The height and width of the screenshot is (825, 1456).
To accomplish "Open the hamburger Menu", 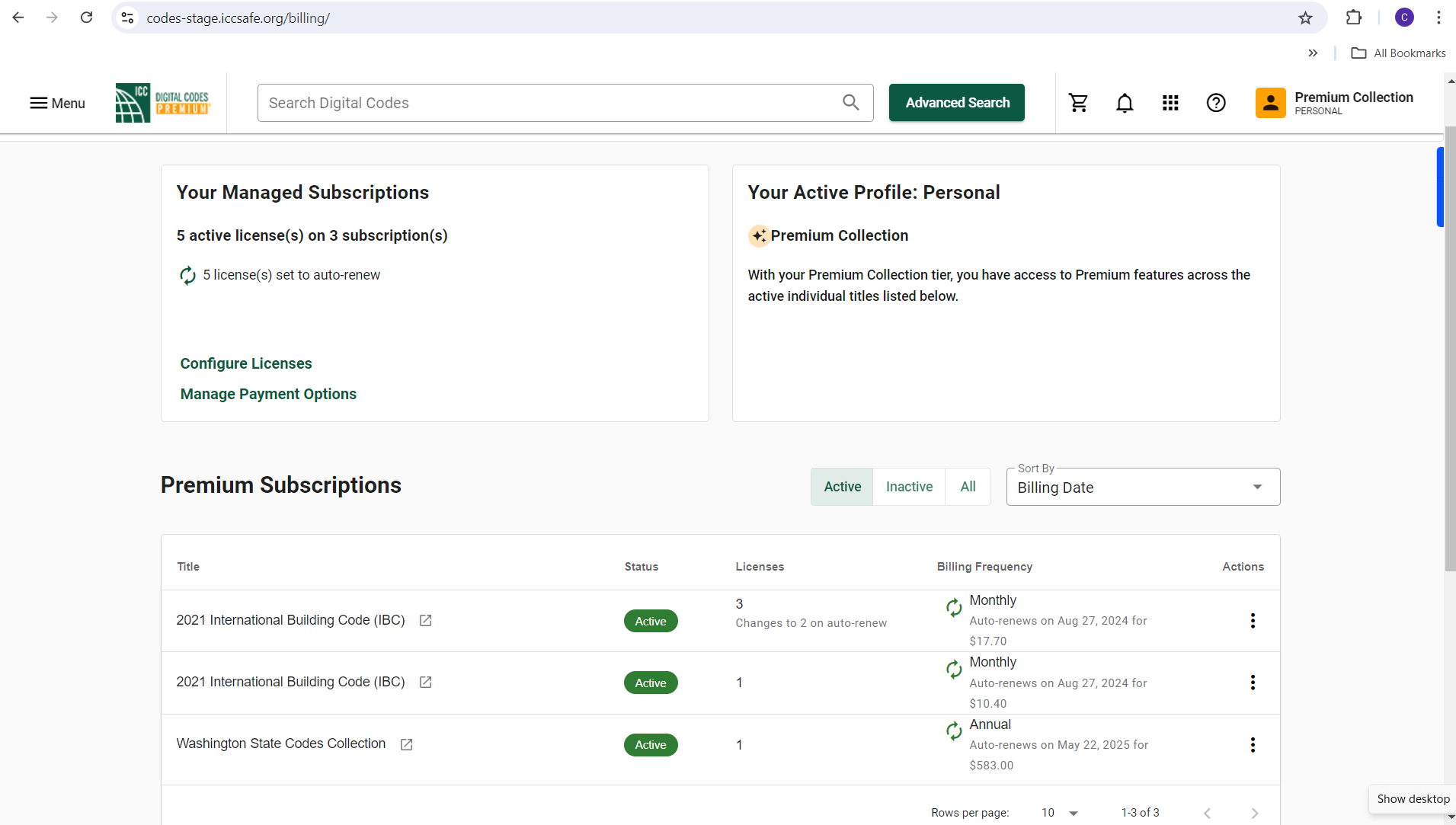I will [57, 103].
